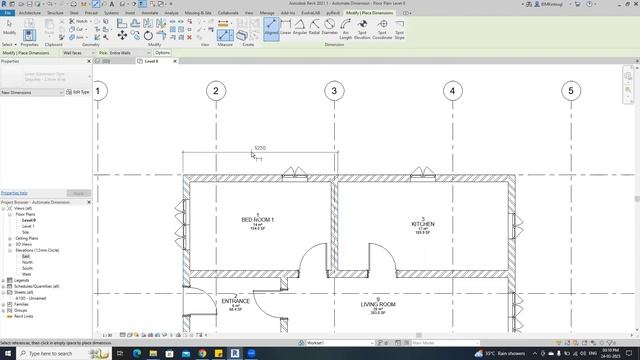
Task: Expand the Groups tree node
Action: 3,311
